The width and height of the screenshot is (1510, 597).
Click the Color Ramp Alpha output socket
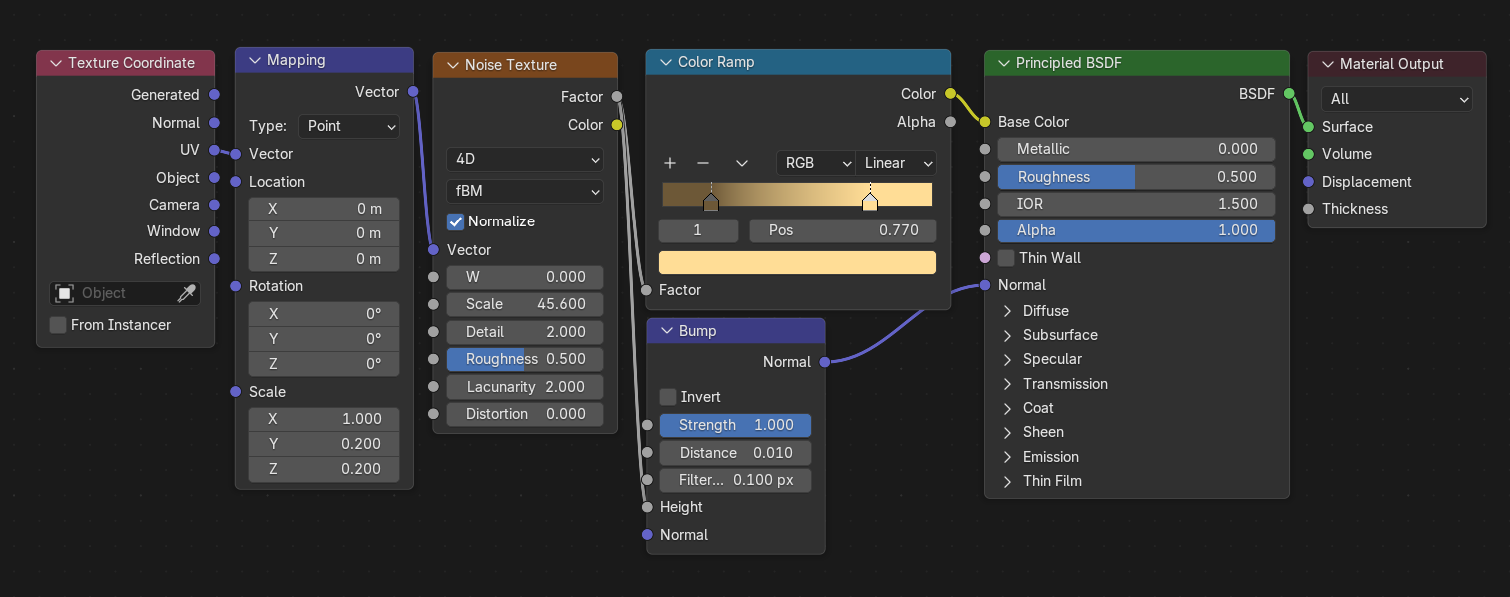coord(950,122)
